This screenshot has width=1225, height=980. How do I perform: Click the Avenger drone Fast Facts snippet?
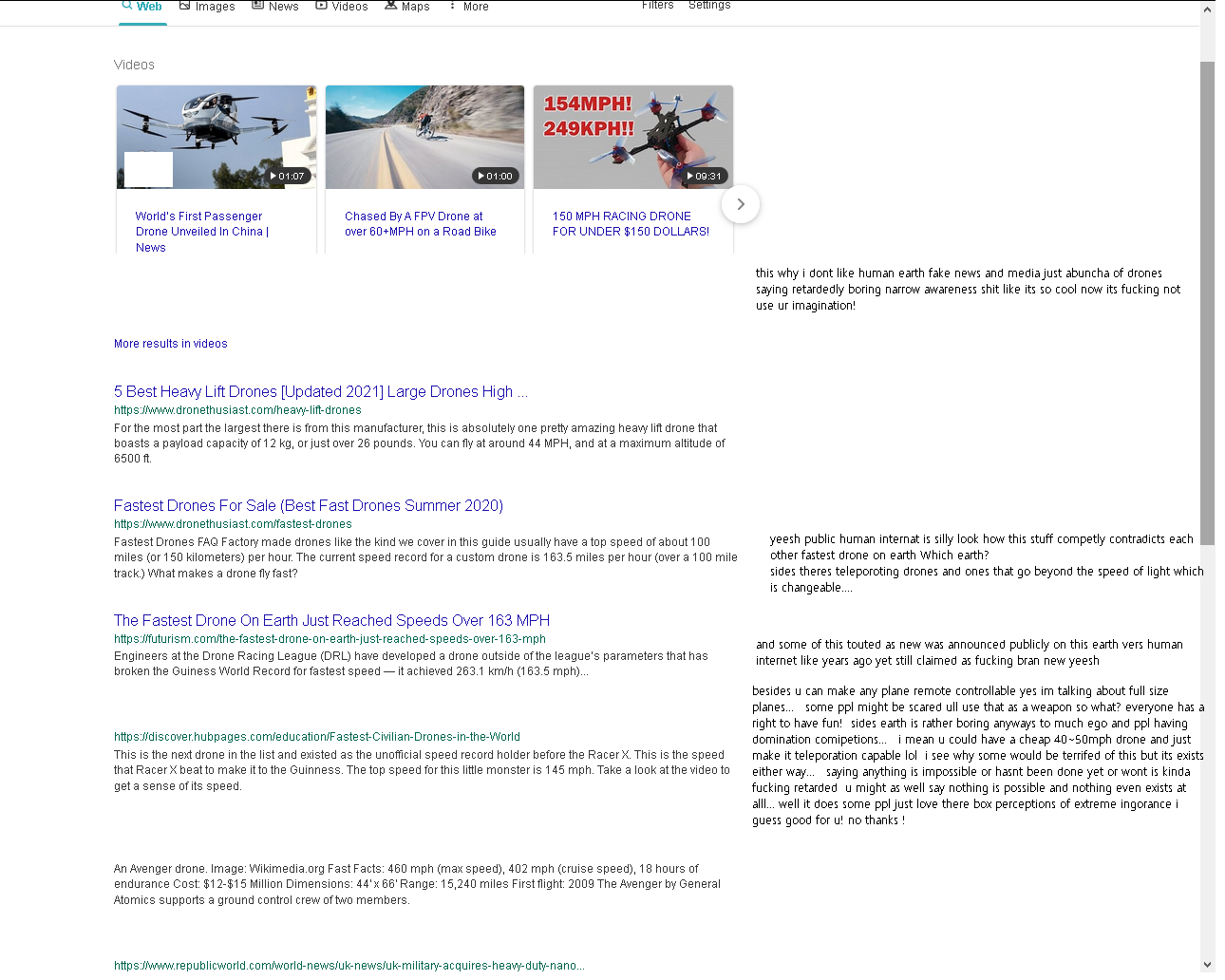point(417,884)
